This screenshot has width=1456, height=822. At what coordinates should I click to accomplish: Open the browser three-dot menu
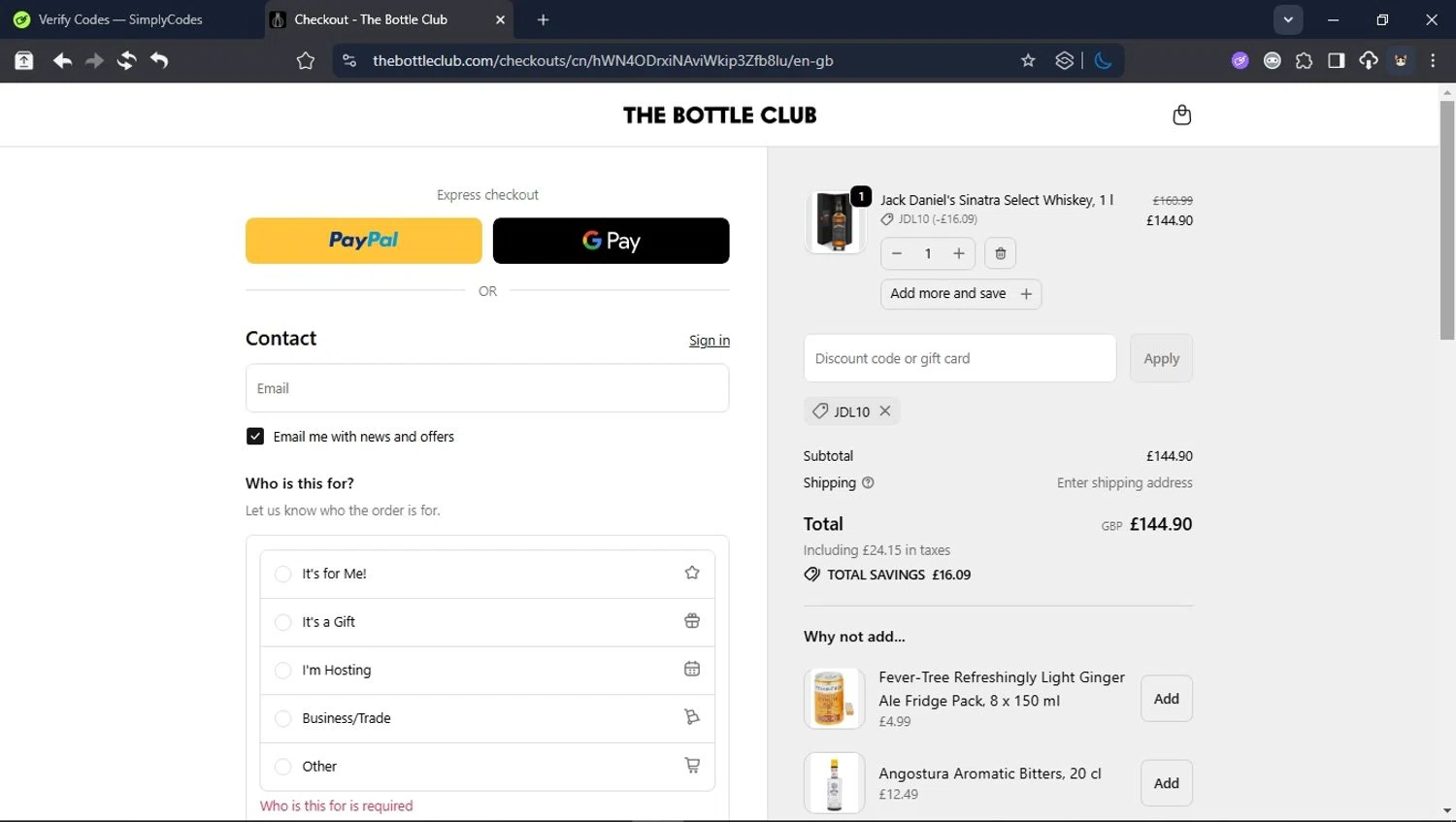pyautogui.click(x=1433, y=60)
